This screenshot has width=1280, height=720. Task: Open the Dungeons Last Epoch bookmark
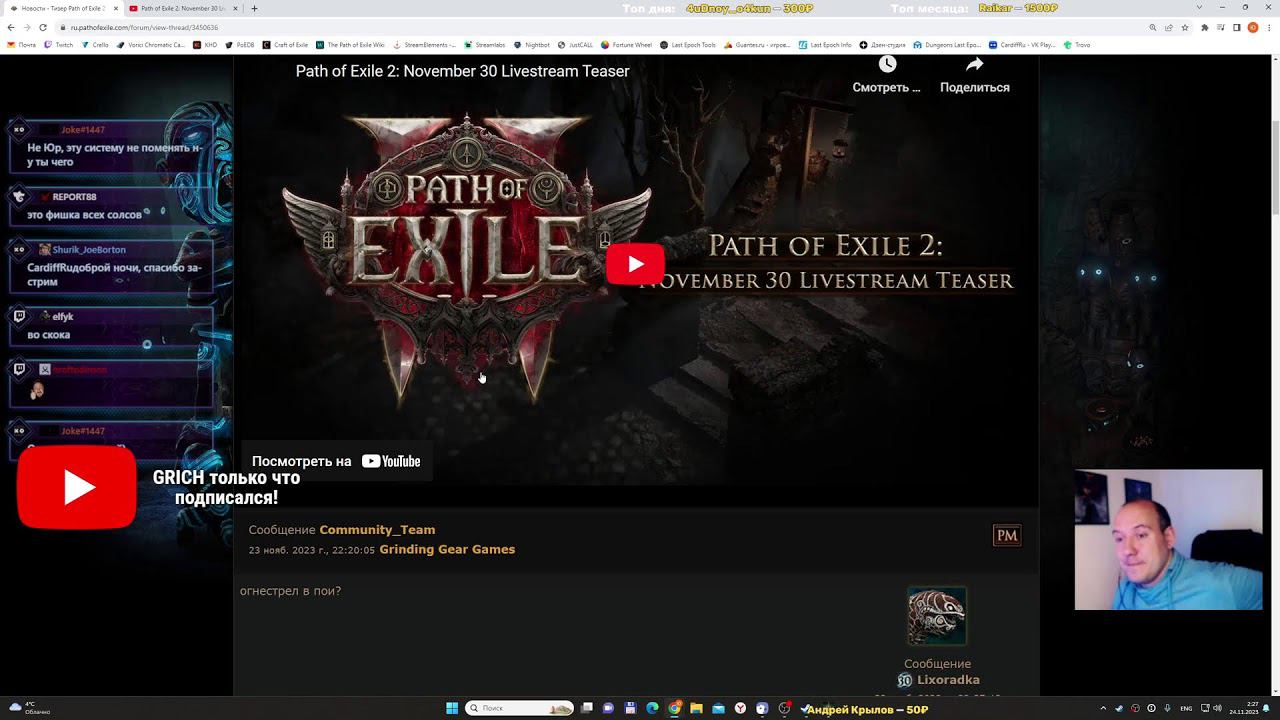coord(947,45)
